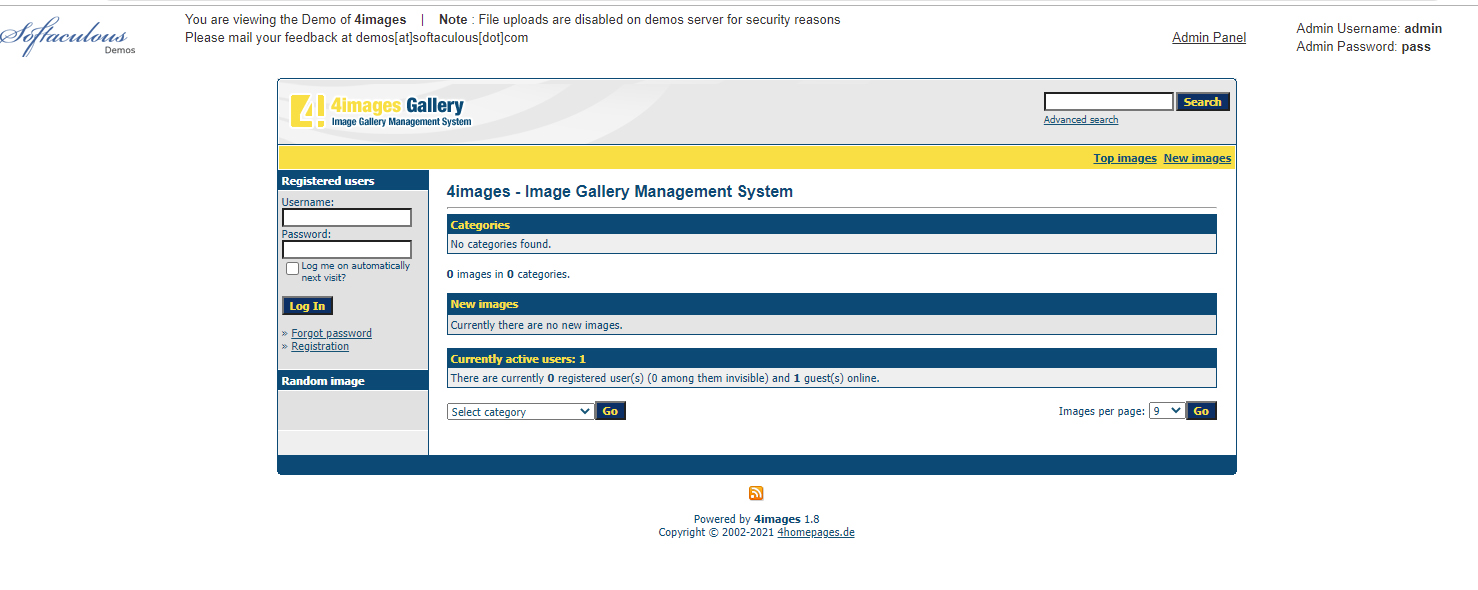Click the '0 images in 0 categories.' text
This screenshot has width=1478, height=590.
[x=508, y=274]
